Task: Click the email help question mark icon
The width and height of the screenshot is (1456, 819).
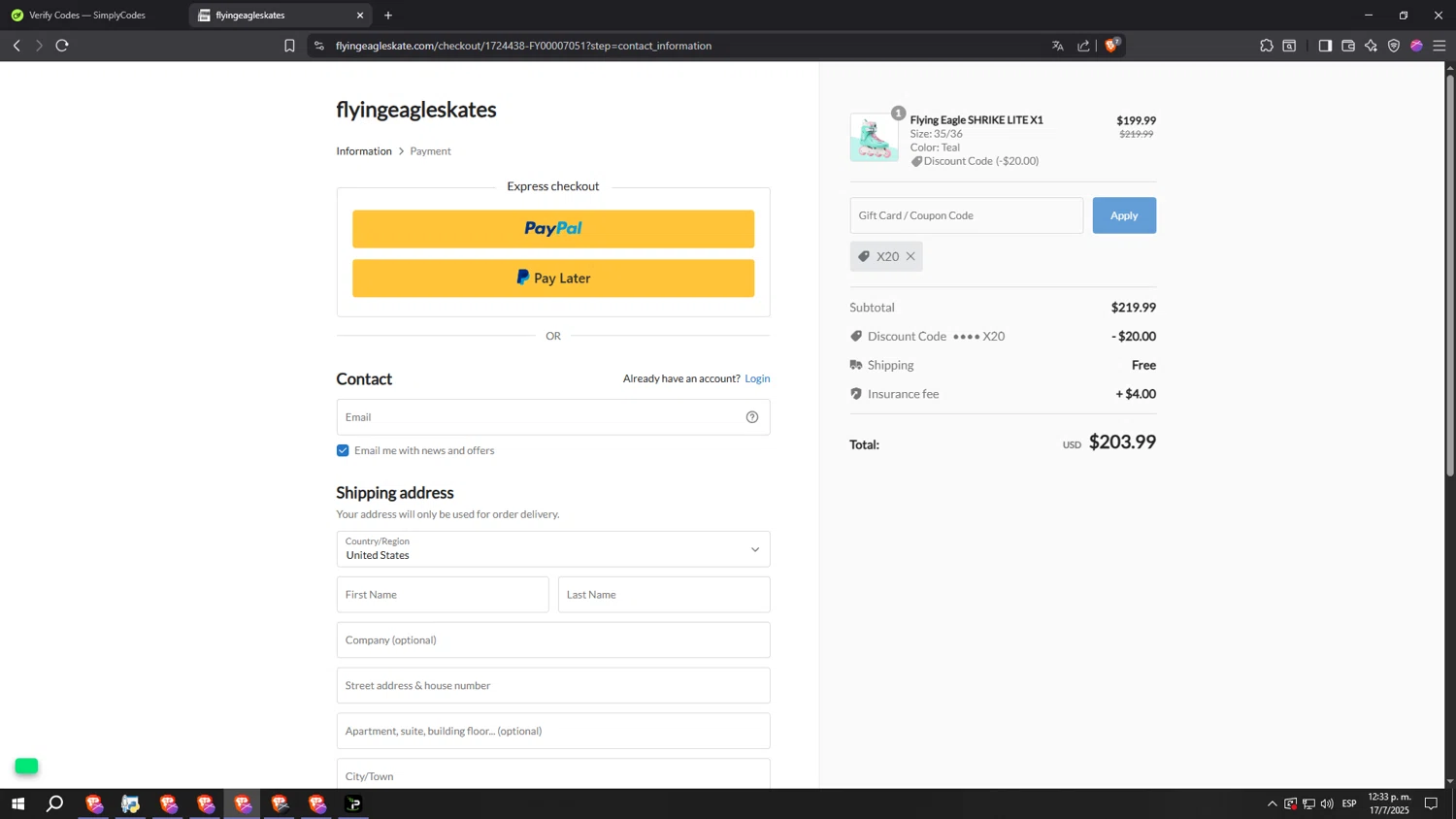Action: click(752, 417)
